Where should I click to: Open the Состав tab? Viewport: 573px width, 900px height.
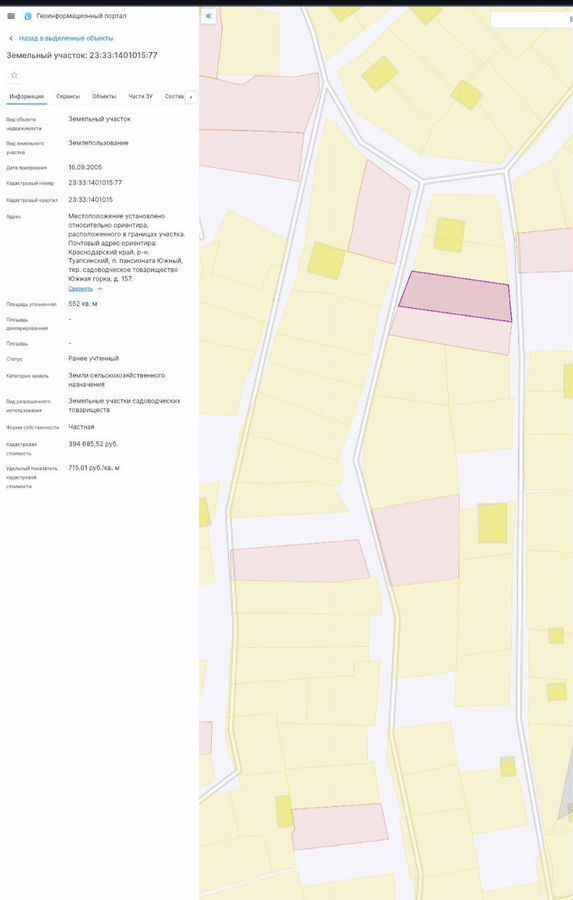tap(174, 96)
